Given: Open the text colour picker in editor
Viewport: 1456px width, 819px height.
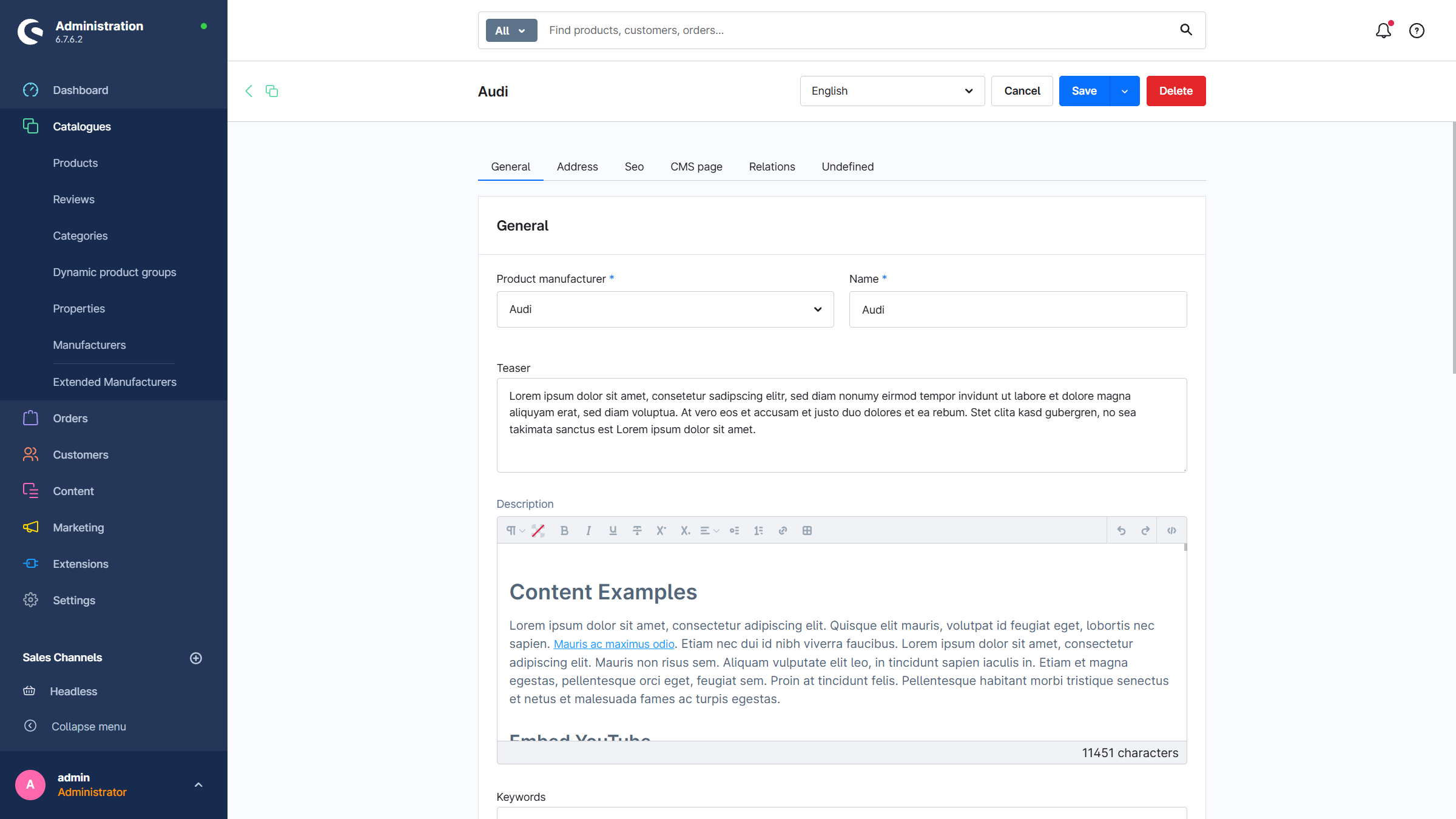Looking at the screenshot, I should pos(538,531).
